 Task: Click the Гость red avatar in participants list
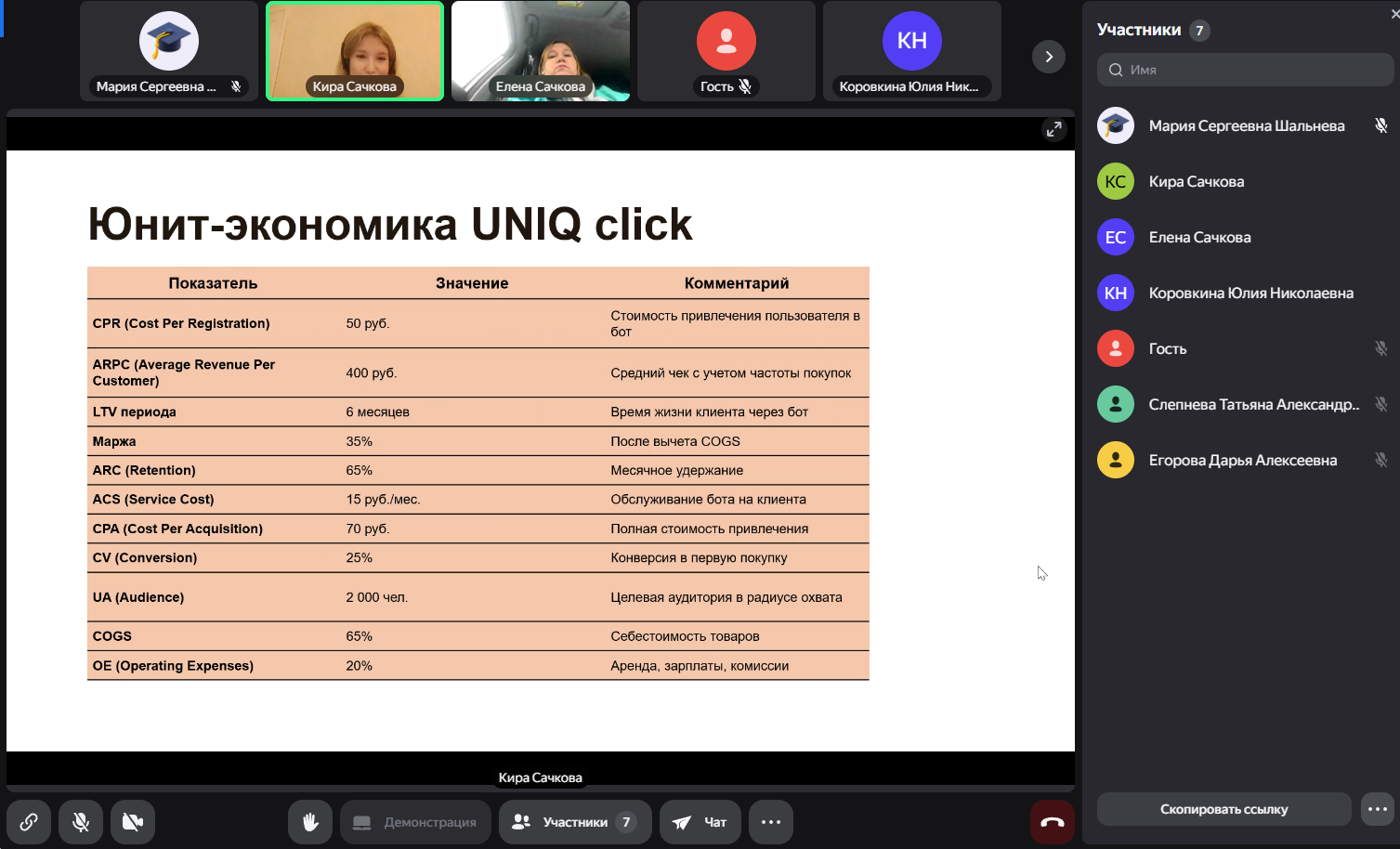[x=1116, y=348]
